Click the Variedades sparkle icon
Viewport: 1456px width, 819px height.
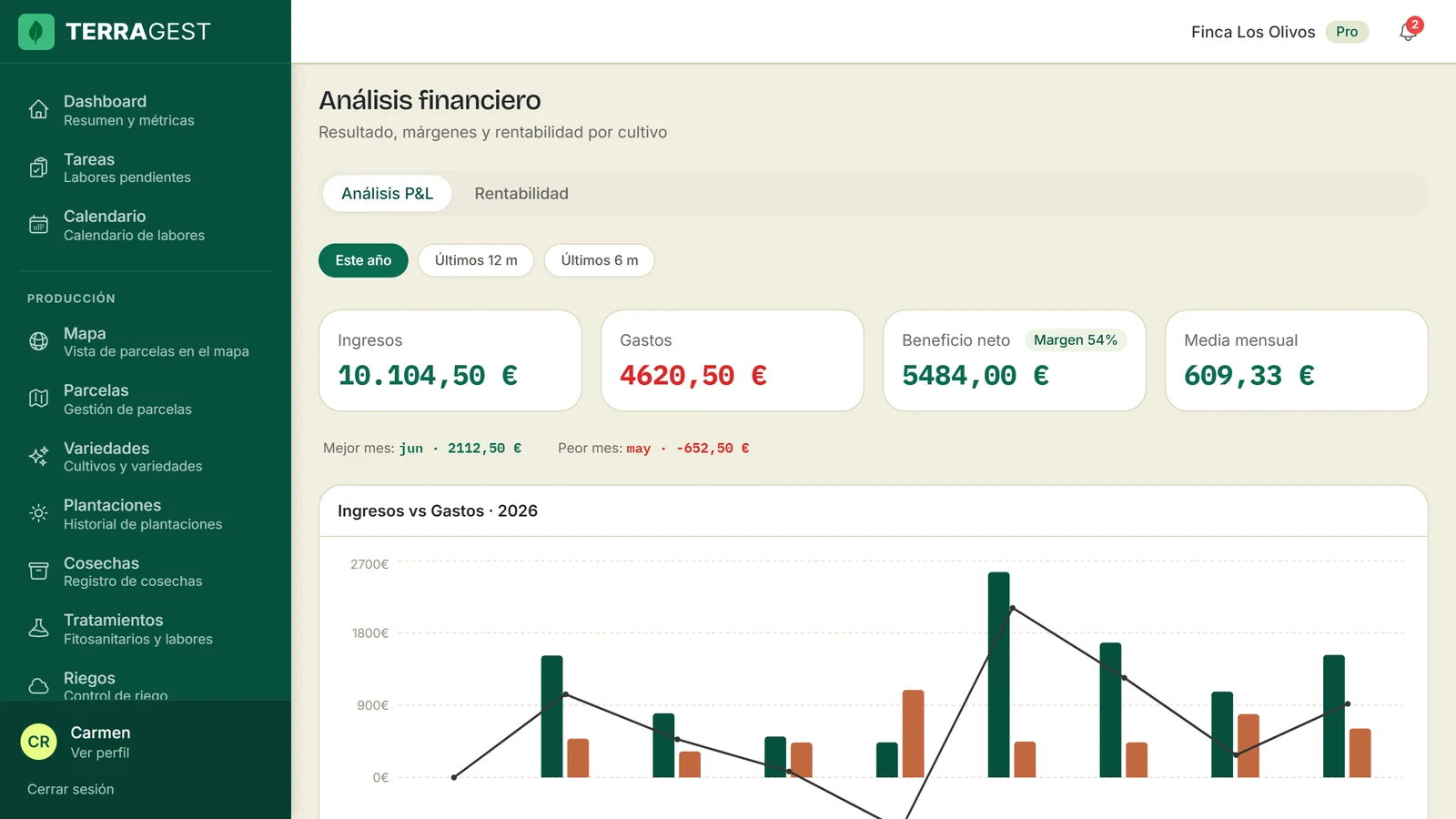(x=38, y=457)
